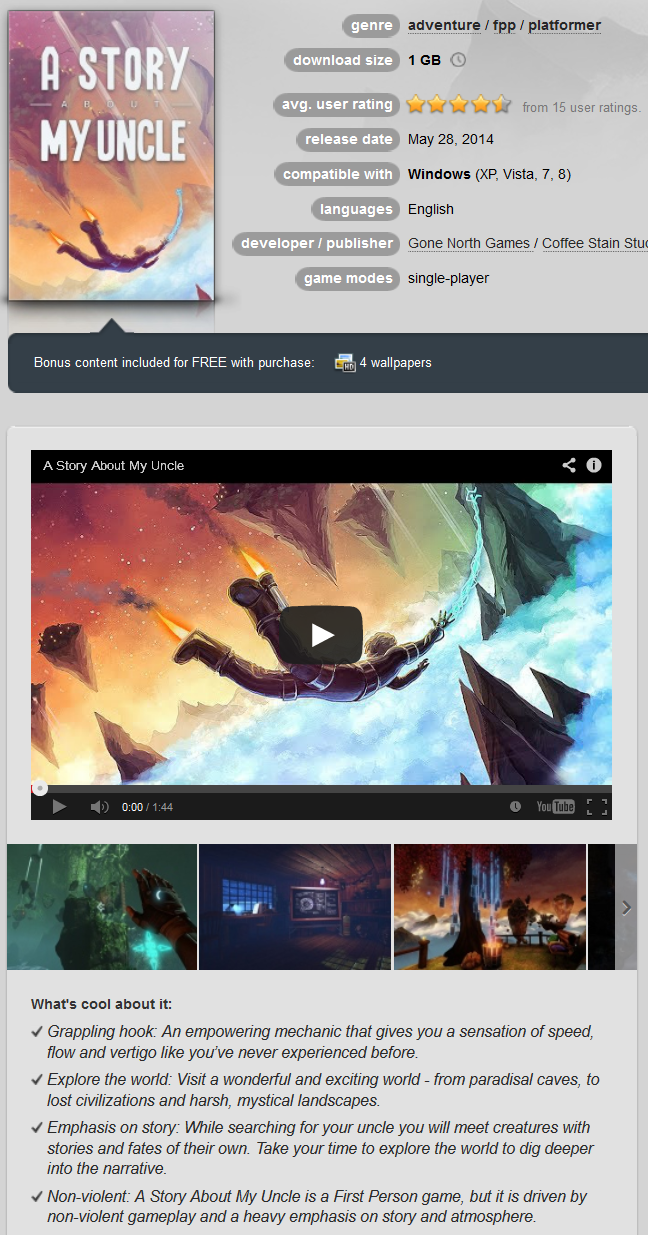Click the from 15 user ratings text
Screen dimensions: 648x1235
pos(582,107)
